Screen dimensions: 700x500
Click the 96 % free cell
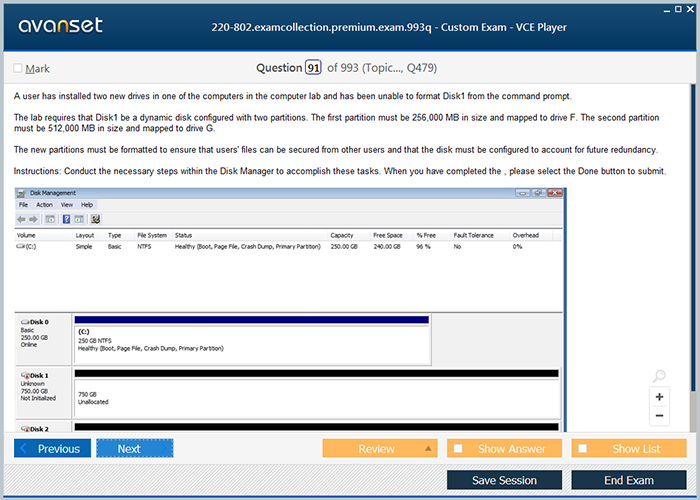[x=423, y=246]
